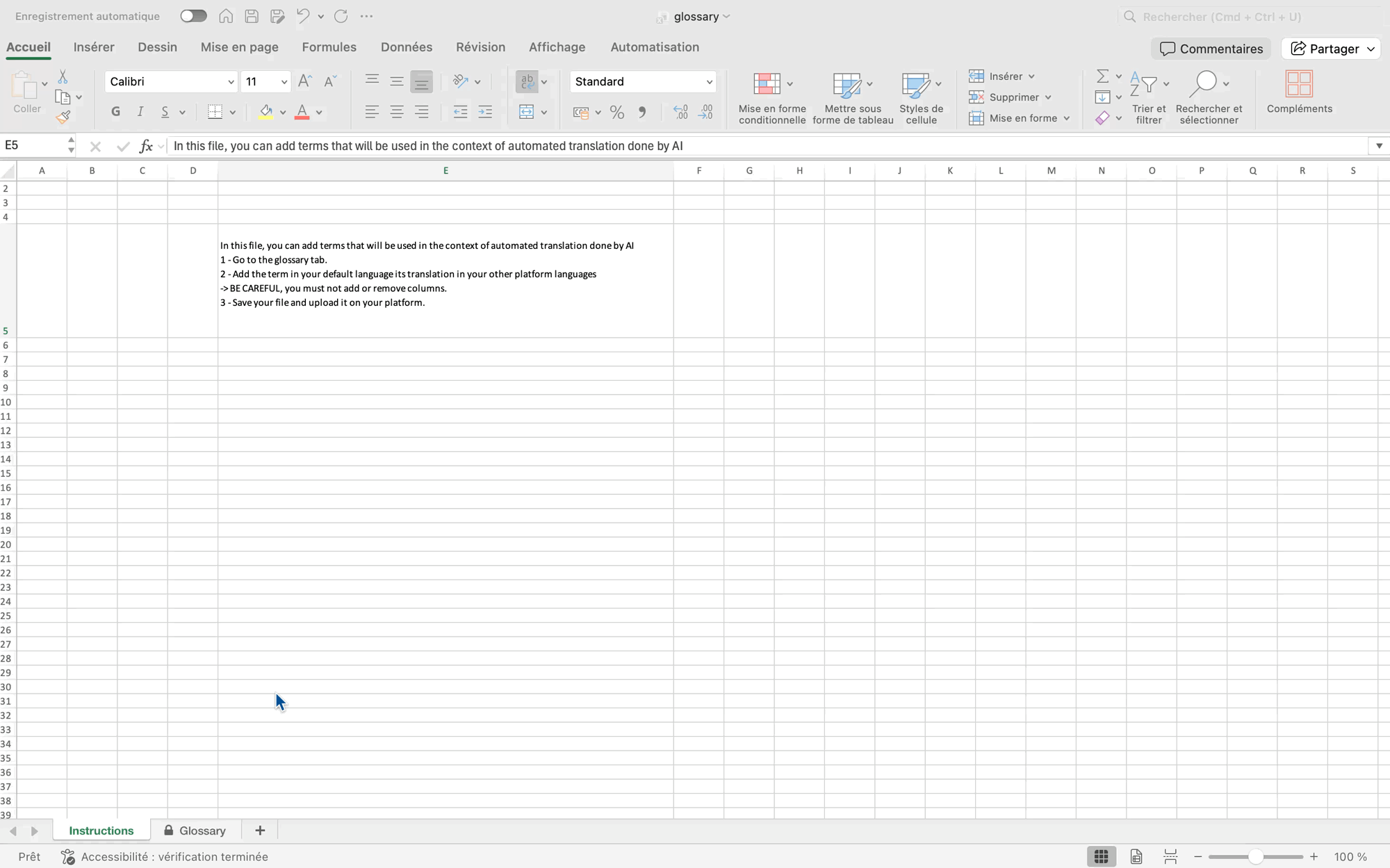1390x868 pixels.
Task: Switch to the Formules ribbon tab
Action: (329, 47)
